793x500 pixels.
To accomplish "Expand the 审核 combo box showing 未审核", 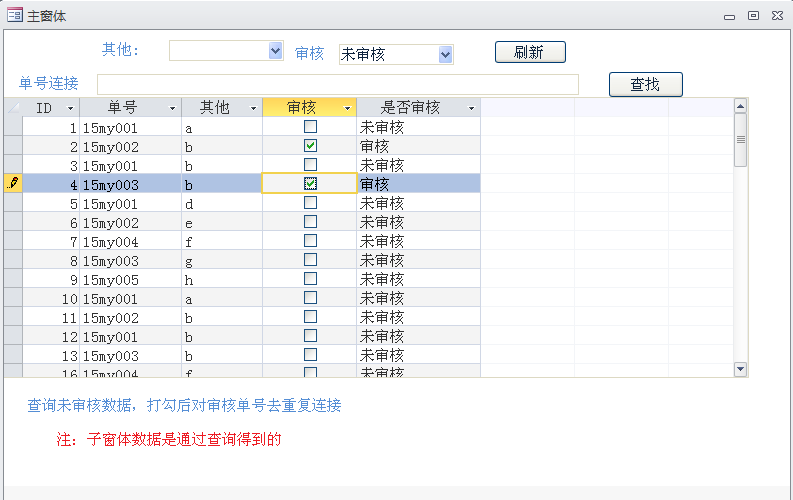I will [446, 54].
